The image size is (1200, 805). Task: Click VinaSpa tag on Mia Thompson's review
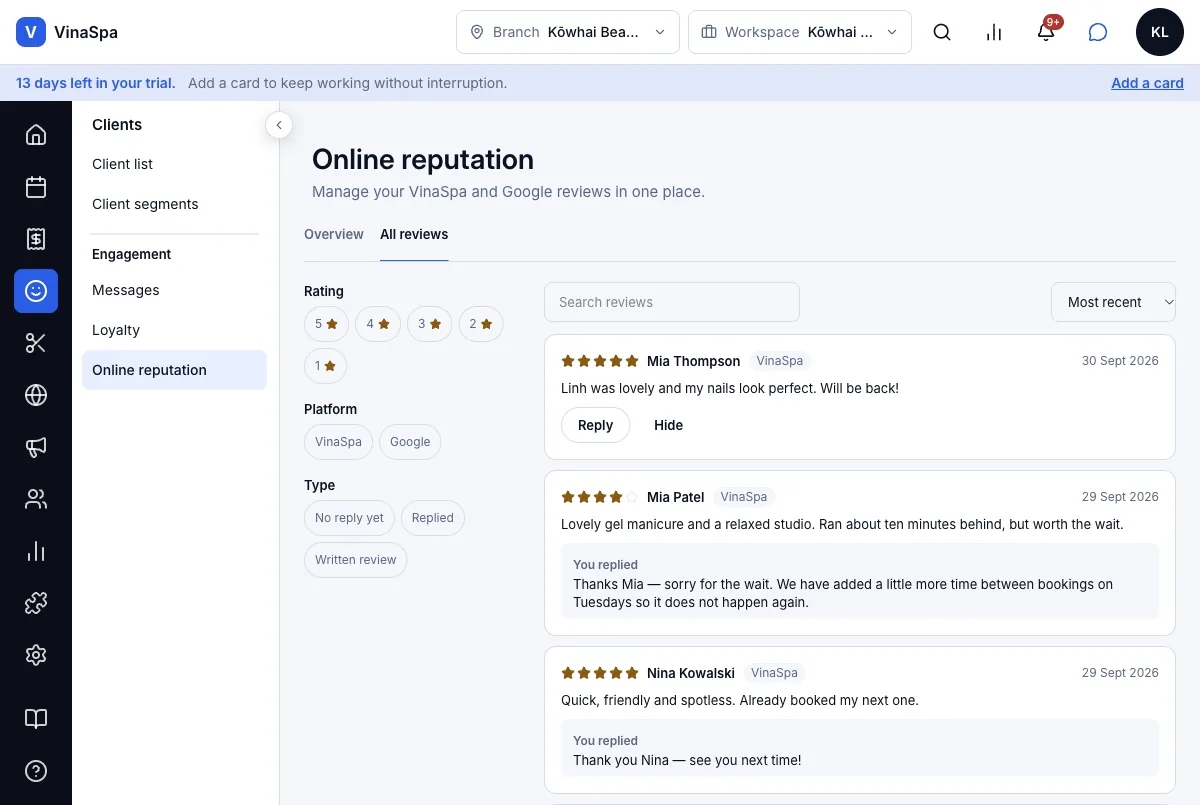coord(780,361)
